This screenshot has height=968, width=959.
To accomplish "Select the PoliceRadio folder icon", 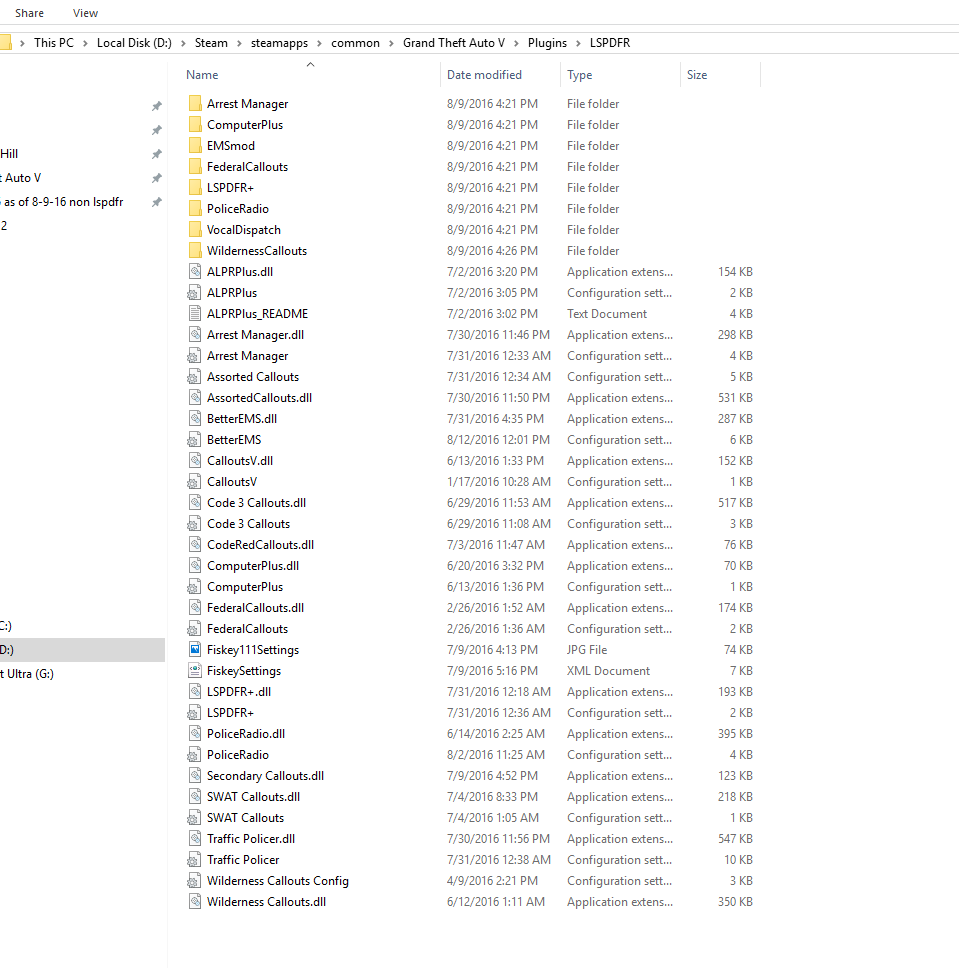I will pyautogui.click(x=195, y=208).
